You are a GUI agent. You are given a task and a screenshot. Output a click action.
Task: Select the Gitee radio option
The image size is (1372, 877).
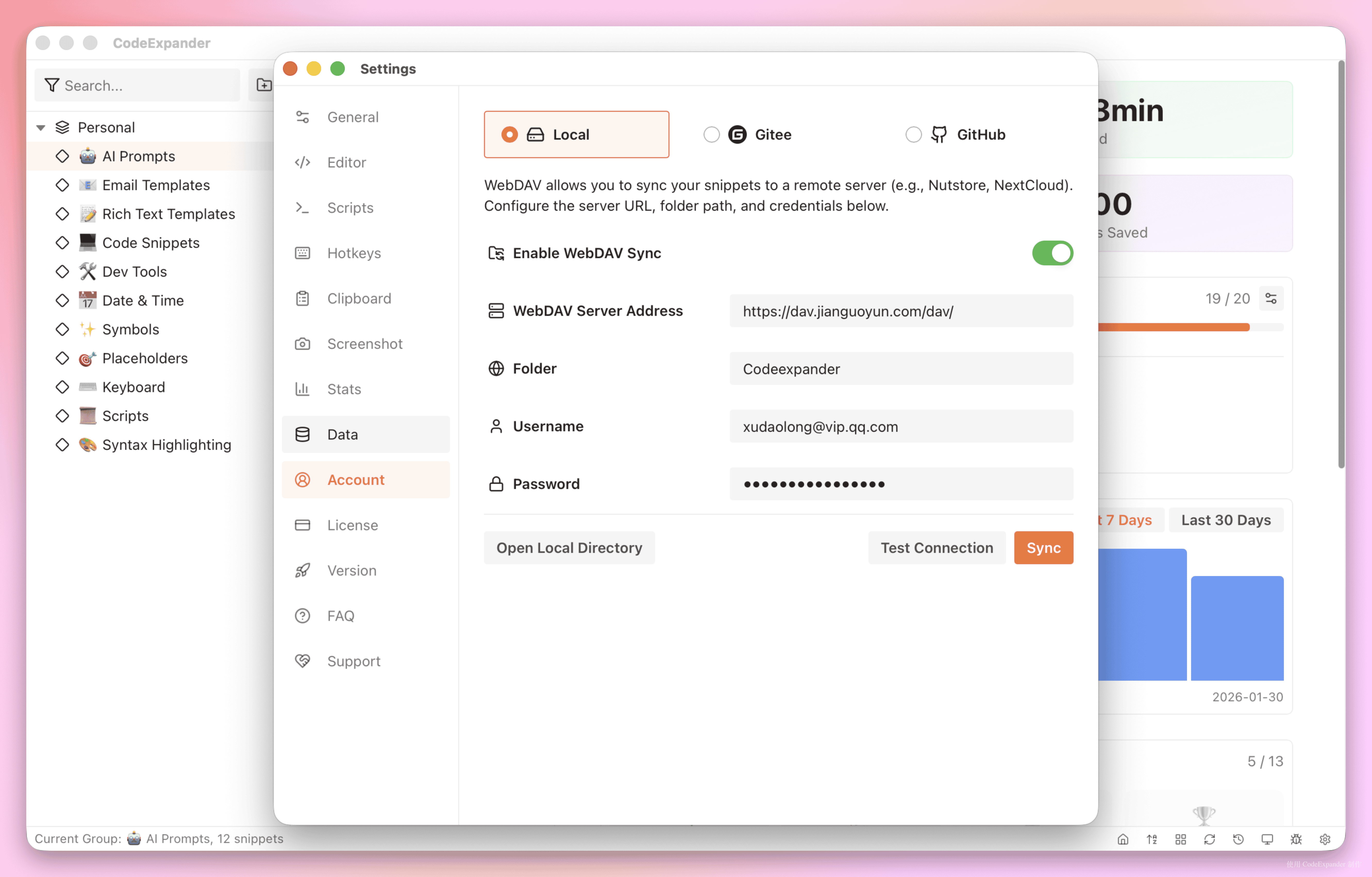(712, 134)
